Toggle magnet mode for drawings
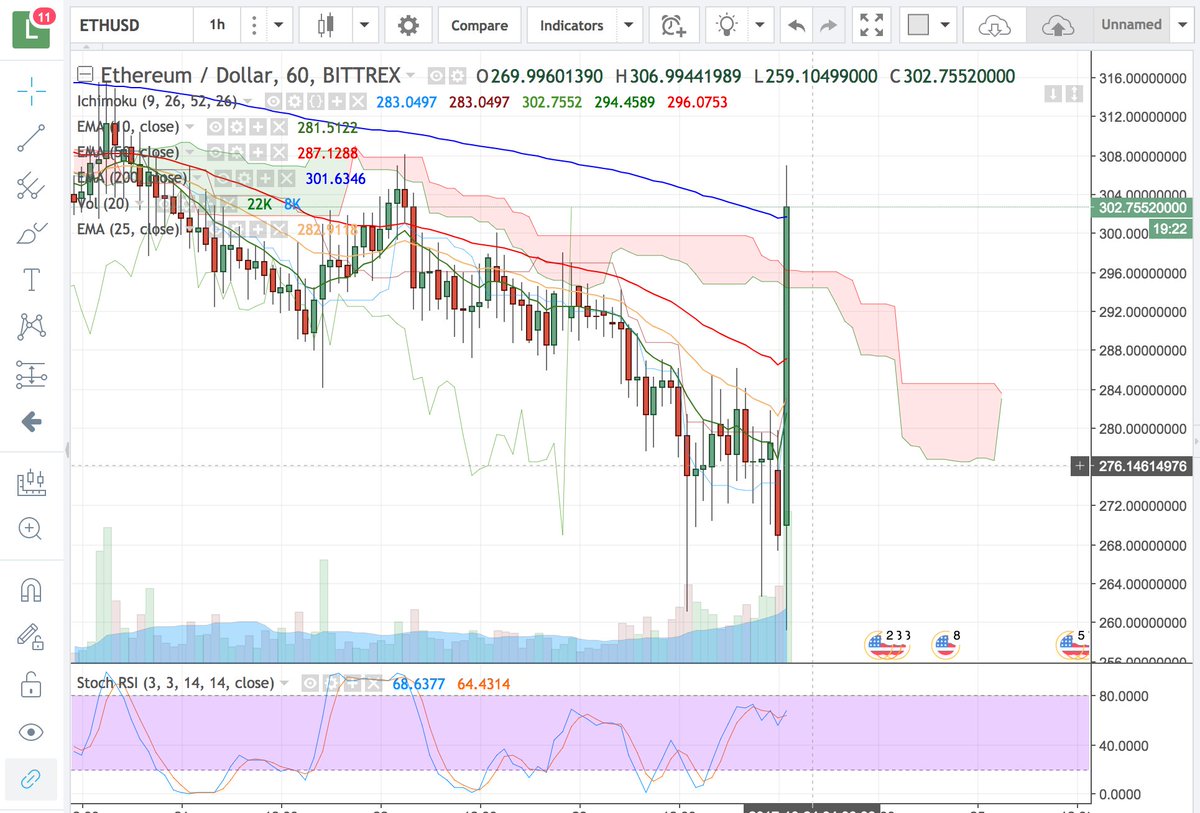1200x813 pixels. [31, 589]
